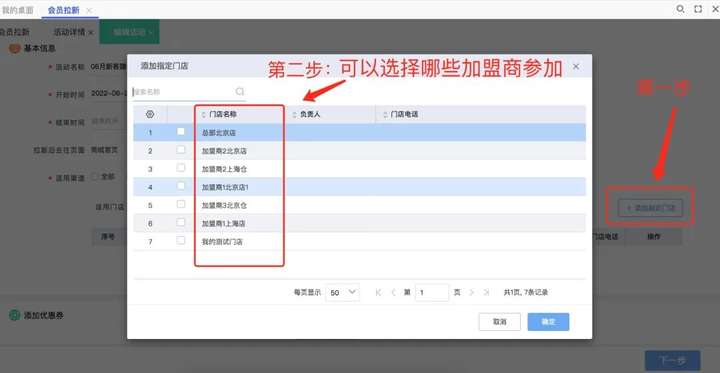This screenshot has width=720, height=373.
Task: Select row text 总部北京店
Action: [x=219, y=133]
